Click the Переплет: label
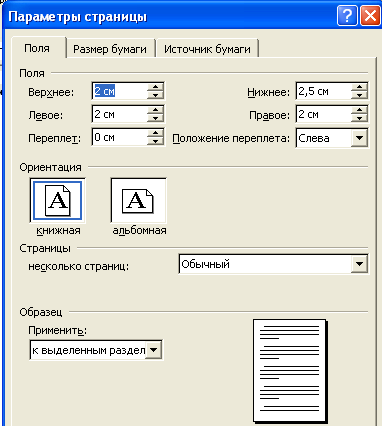Image resolution: width=382 pixels, height=429 pixels. [54, 138]
